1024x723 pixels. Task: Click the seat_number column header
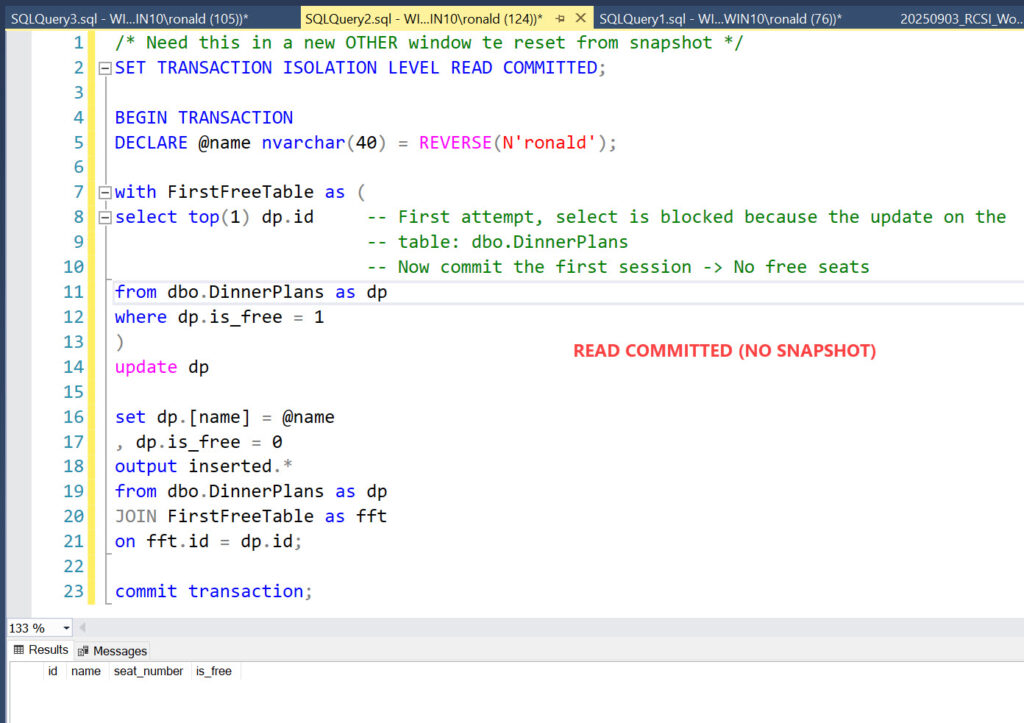pyautogui.click(x=148, y=671)
